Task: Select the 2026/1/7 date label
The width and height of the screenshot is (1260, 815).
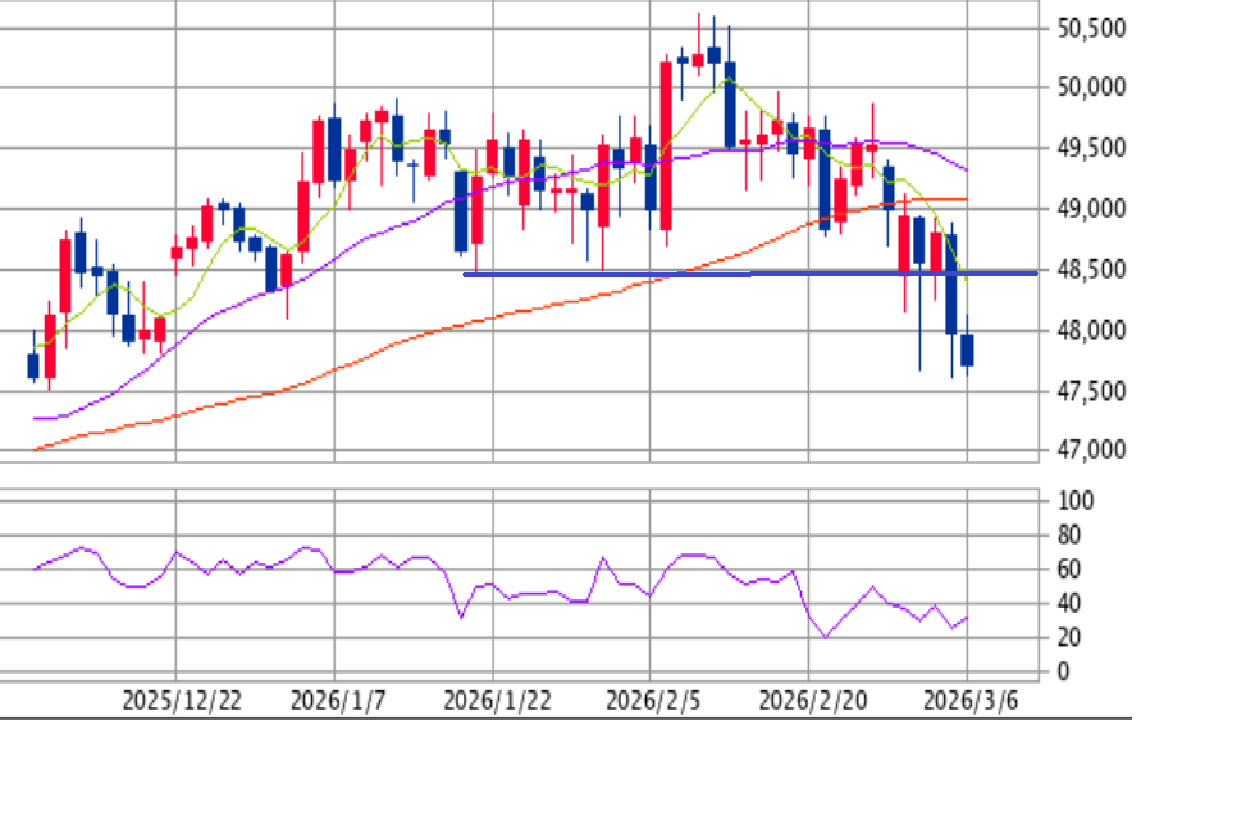Action: [337, 701]
